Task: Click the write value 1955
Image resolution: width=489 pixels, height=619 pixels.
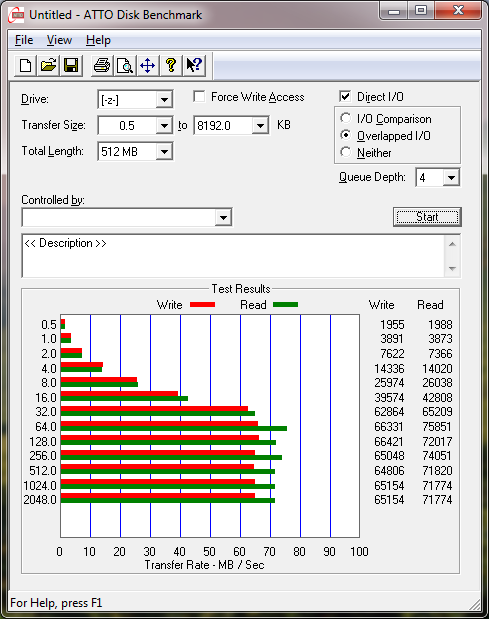Action: [x=392, y=325]
